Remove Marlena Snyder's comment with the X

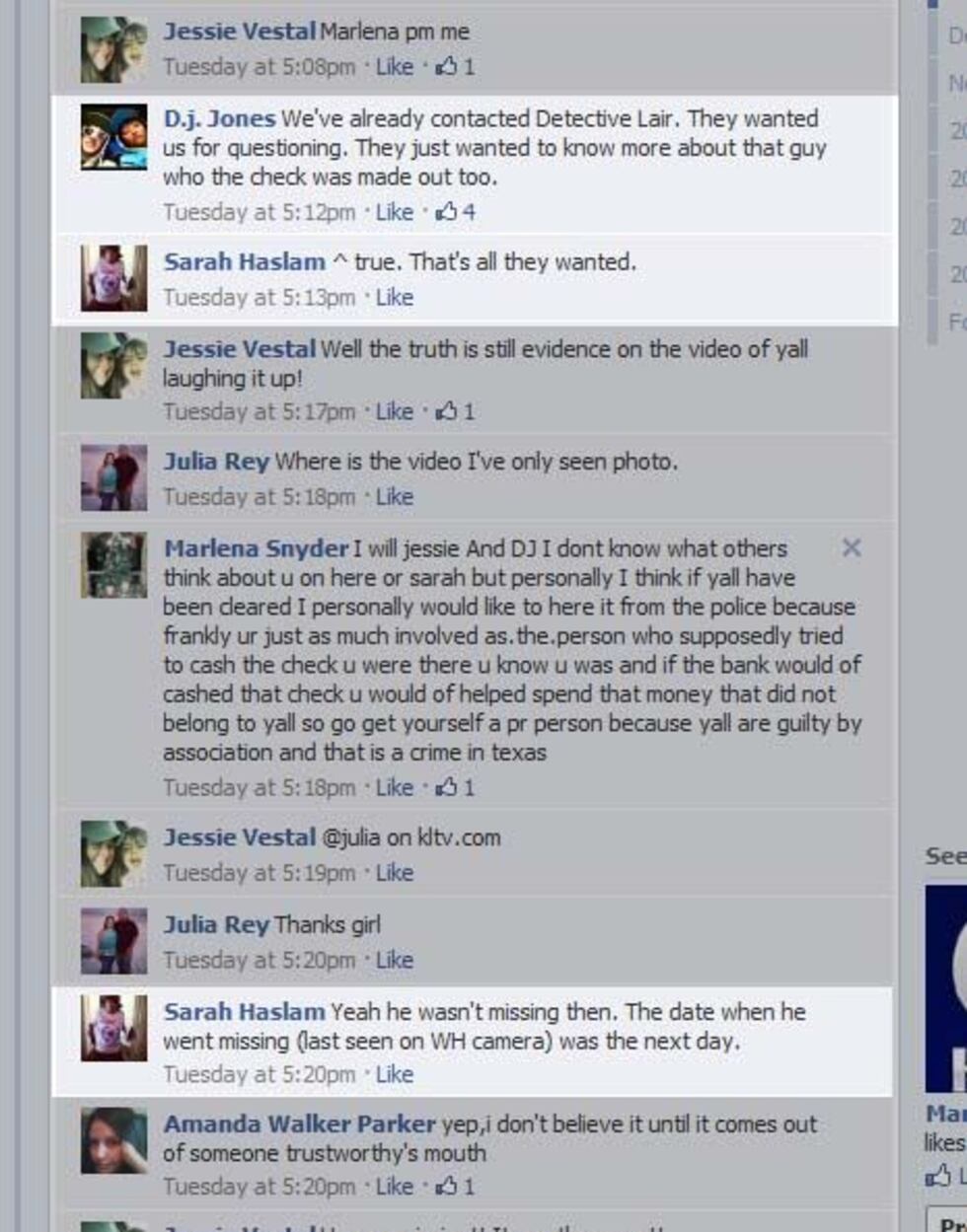tap(852, 547)
